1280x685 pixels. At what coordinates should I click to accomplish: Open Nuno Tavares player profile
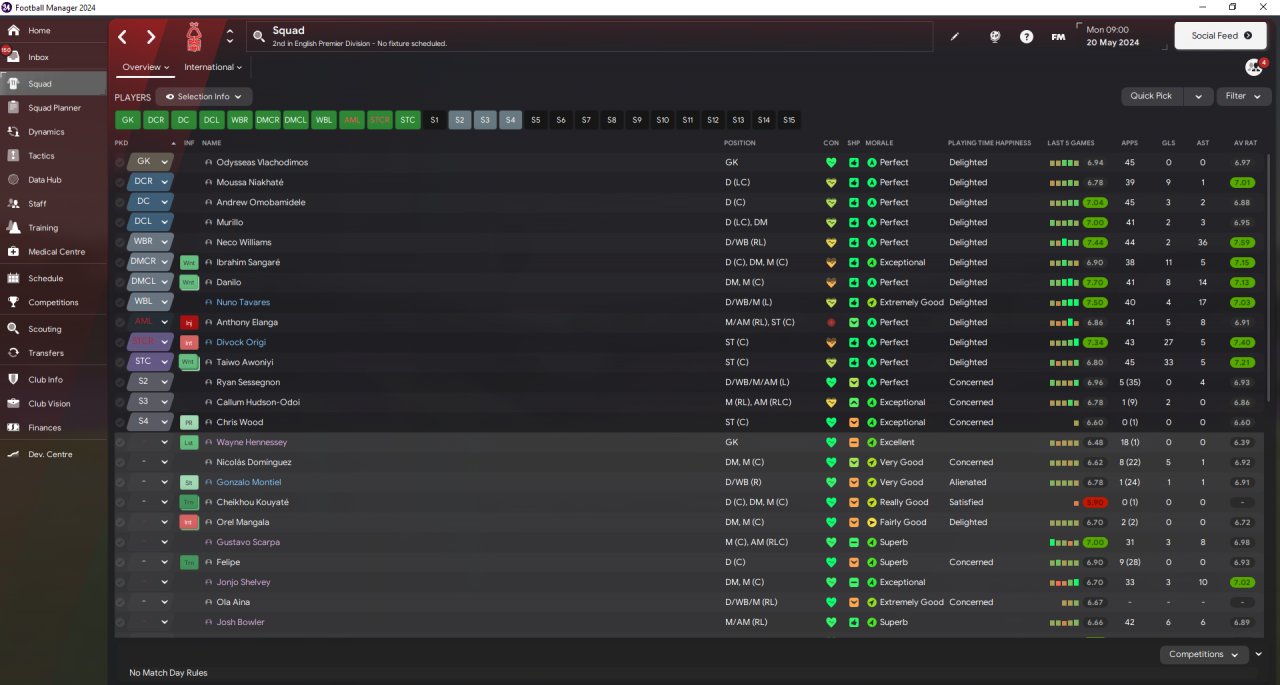click(243, 302)
